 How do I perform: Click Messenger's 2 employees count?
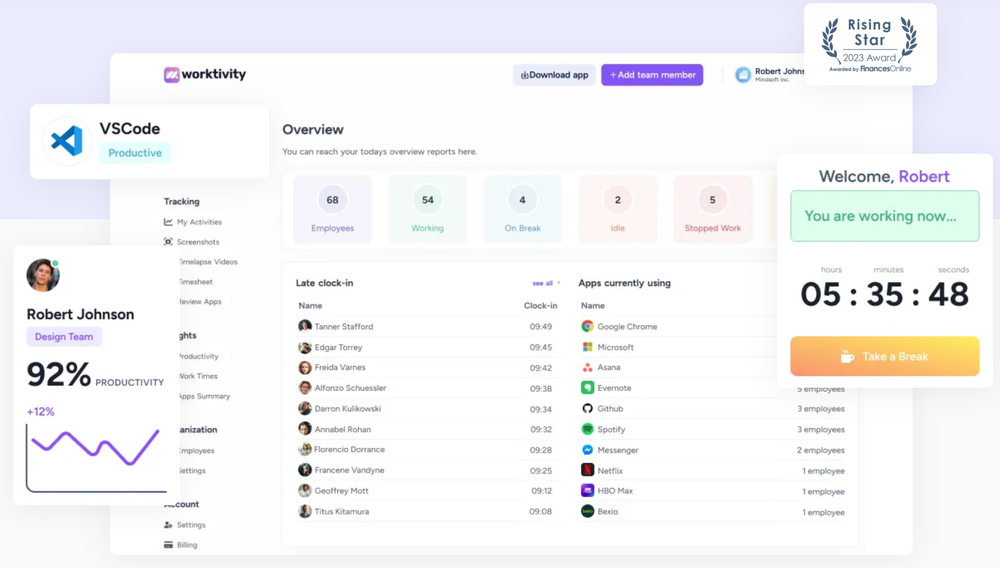click(x=821, y=450)
